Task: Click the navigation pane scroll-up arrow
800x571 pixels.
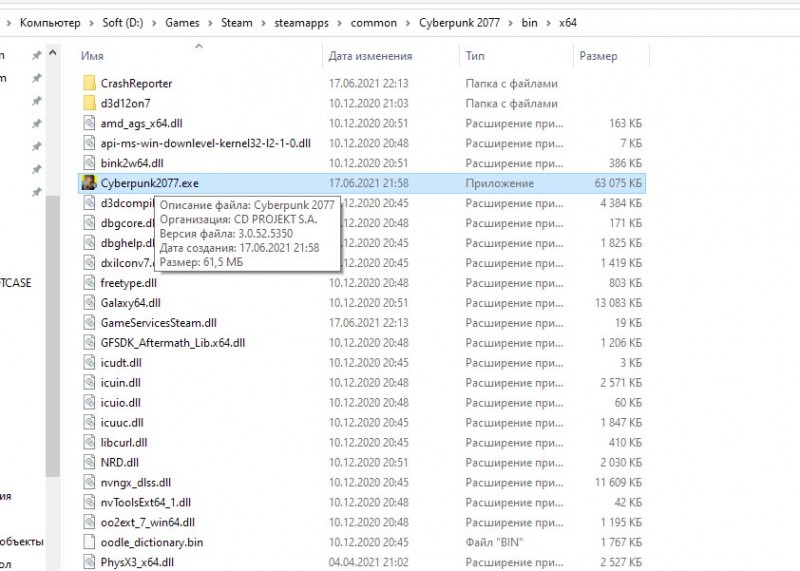Action: click(x=53, y=53)
